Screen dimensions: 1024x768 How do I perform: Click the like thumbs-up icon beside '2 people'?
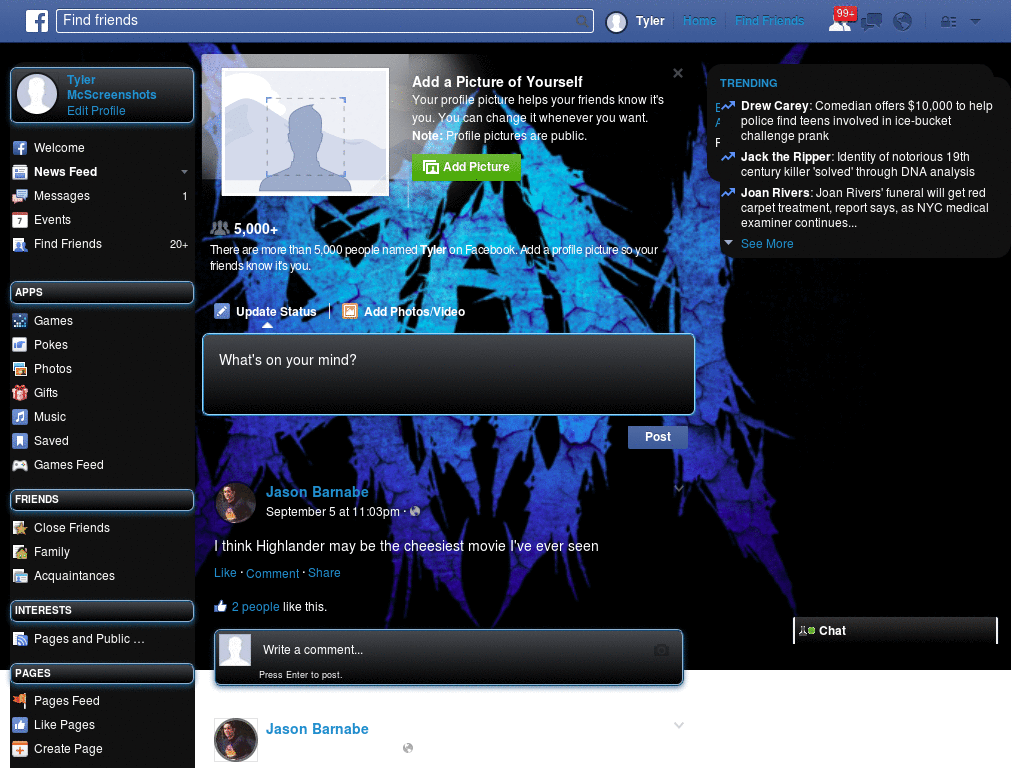click(x=221, y=607)
